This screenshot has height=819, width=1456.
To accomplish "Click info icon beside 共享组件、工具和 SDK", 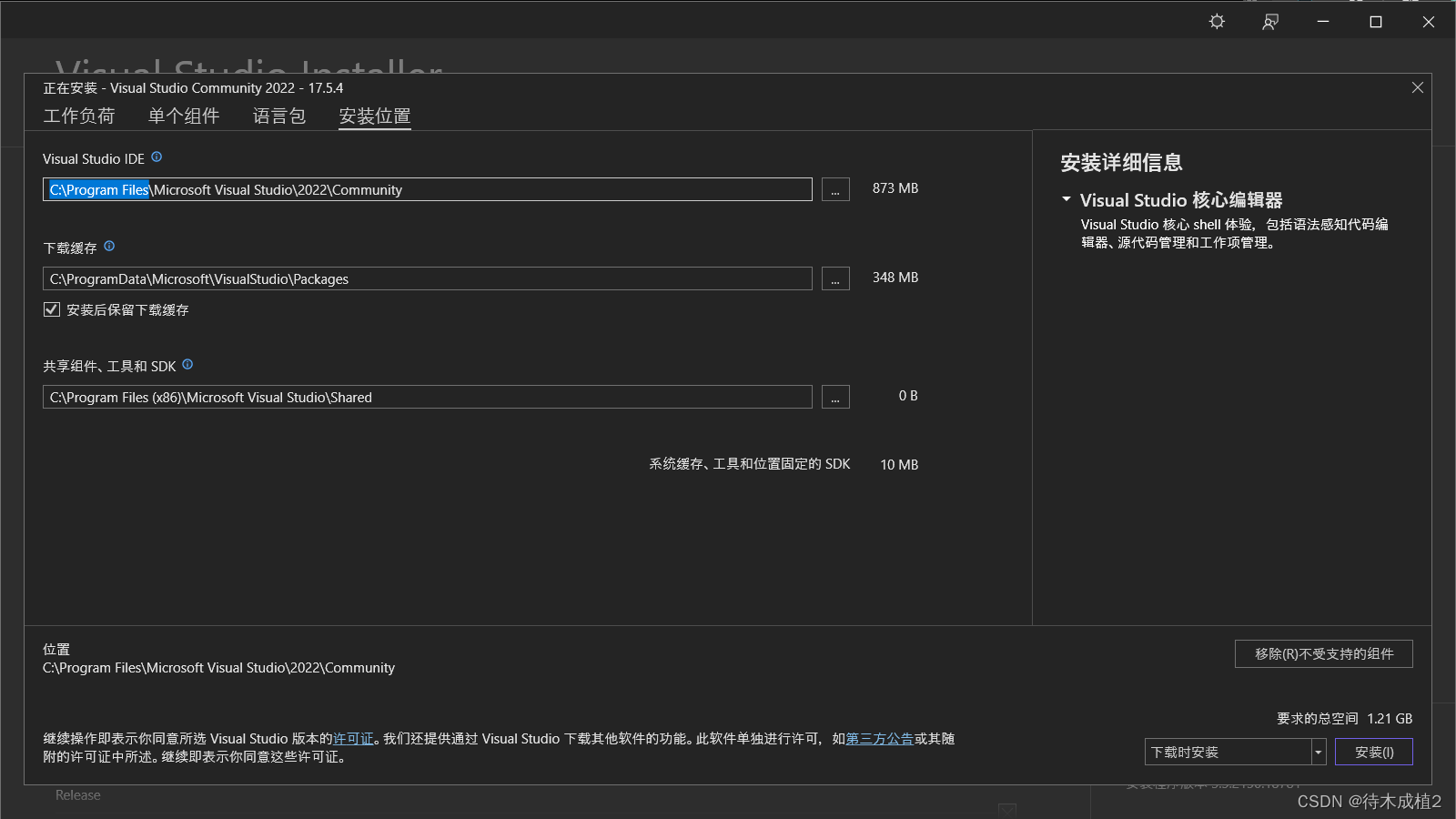I will pyautogui.click(x=187, y=365).
